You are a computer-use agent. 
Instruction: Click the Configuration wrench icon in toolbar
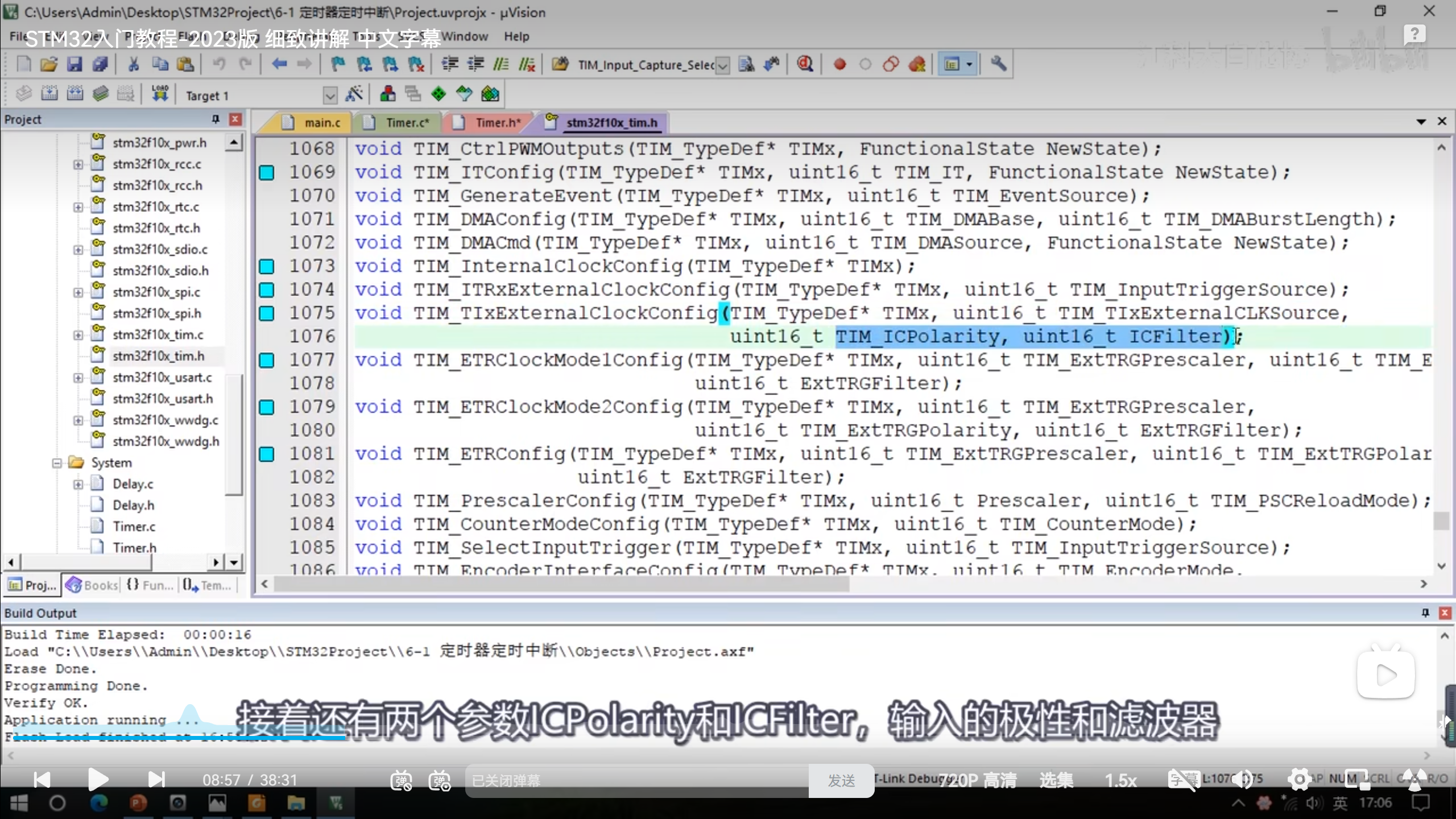click(x=998, y=64)
